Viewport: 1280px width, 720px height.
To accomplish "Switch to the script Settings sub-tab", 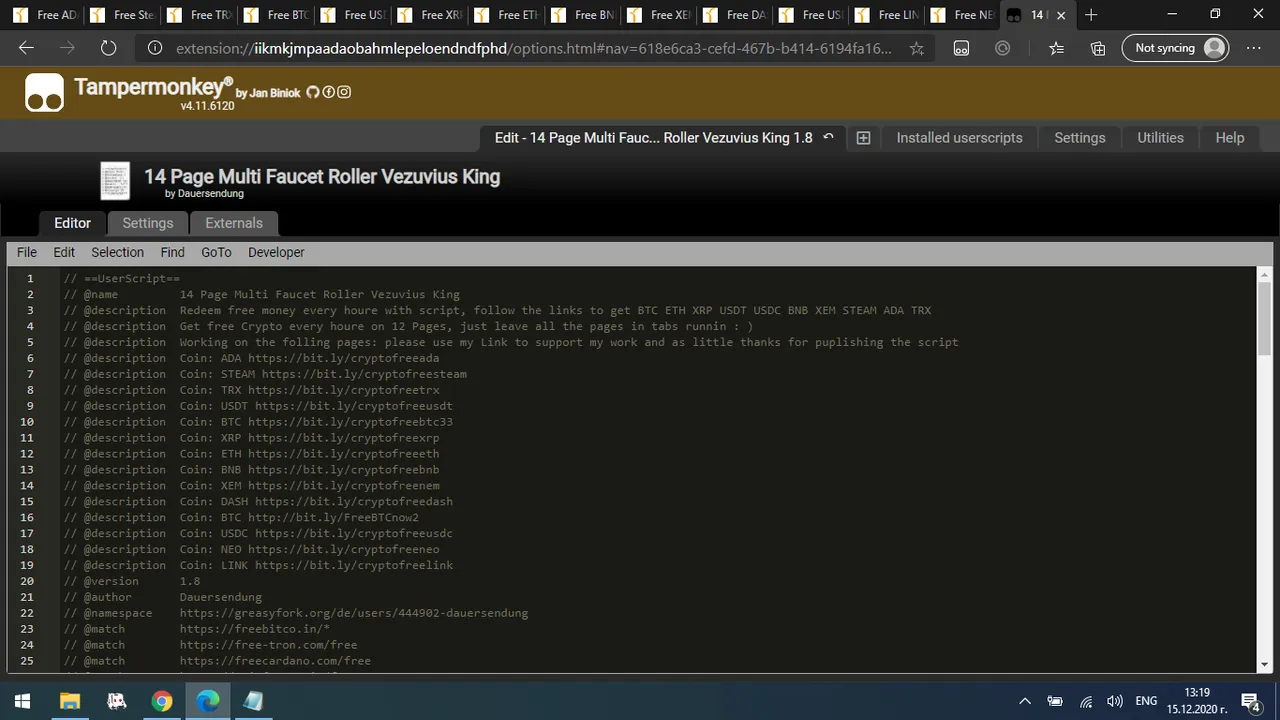I will click(x=147, y=223).
